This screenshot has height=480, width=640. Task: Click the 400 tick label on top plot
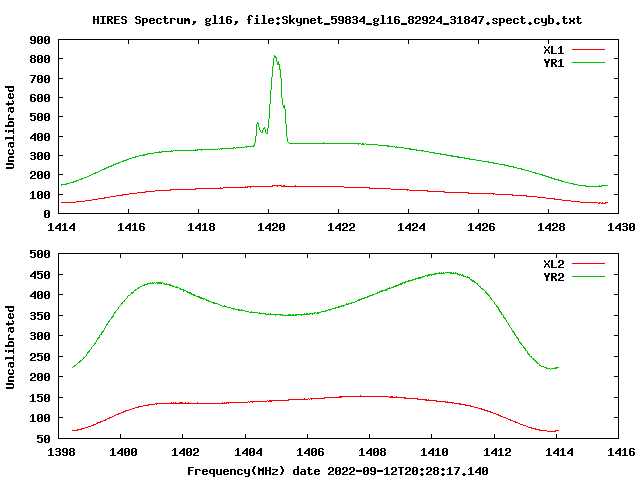[40, 137]
